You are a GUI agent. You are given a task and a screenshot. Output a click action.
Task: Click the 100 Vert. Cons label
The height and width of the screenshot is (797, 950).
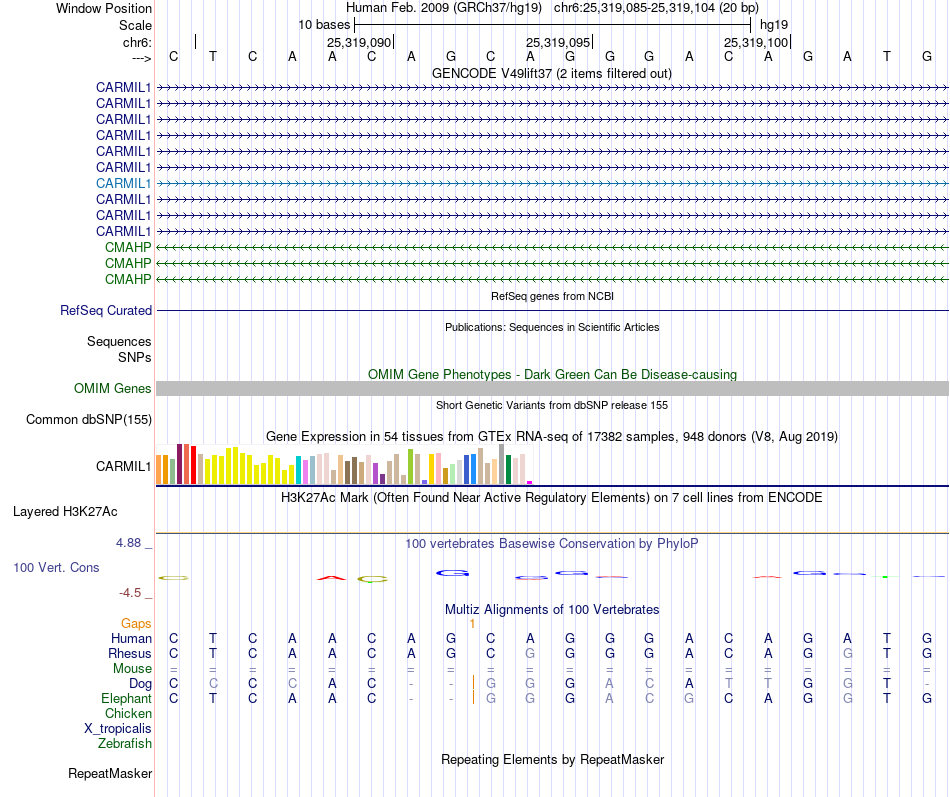(56, 567)
